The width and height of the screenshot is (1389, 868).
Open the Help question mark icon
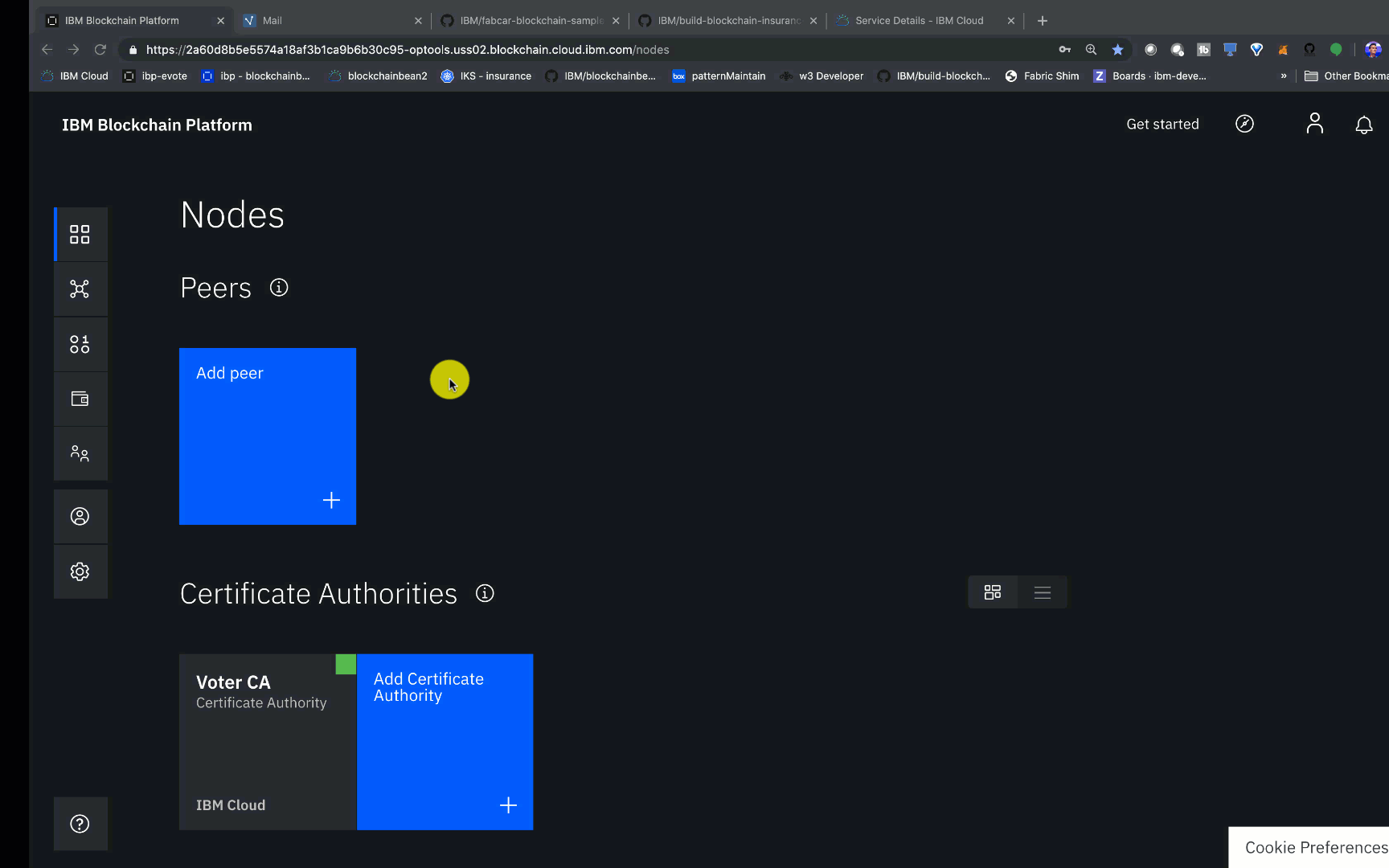(80, 824)
